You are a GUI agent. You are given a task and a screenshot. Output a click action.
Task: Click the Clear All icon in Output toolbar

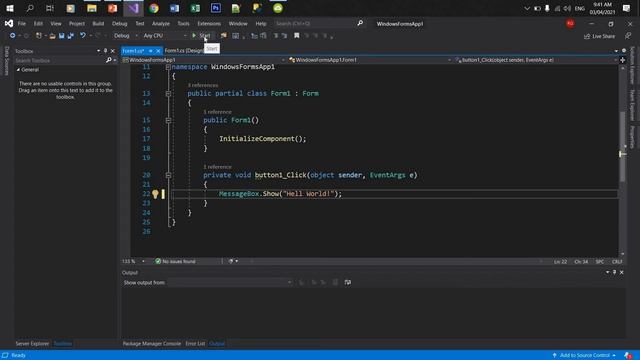335,282
